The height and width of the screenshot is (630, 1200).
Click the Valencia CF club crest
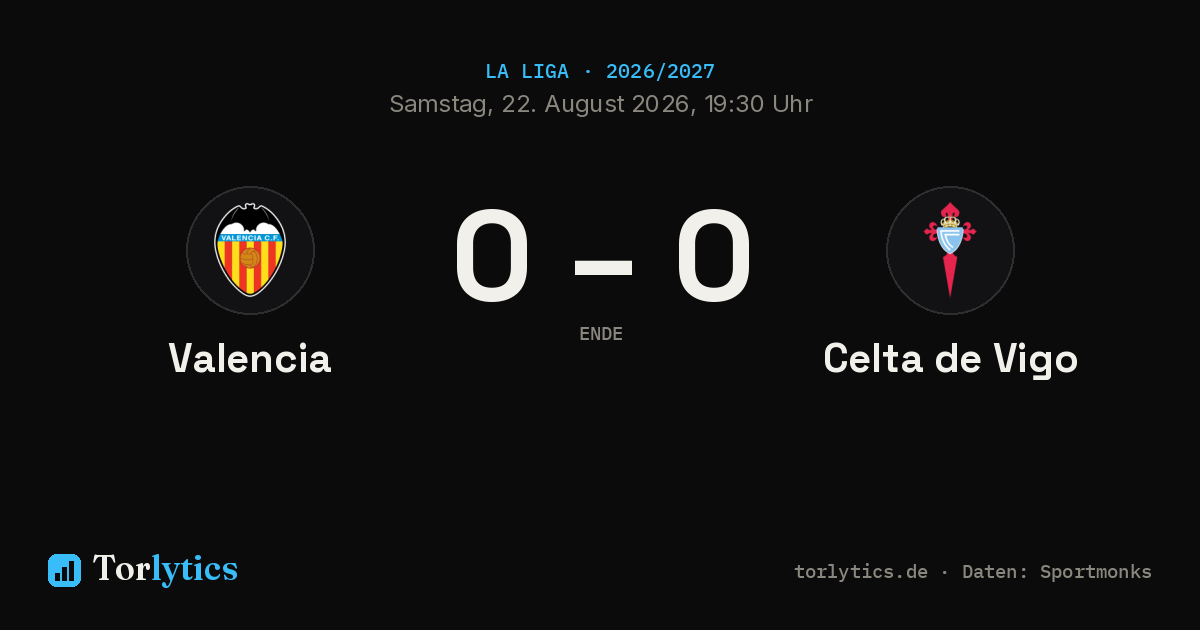click(250, 250)
